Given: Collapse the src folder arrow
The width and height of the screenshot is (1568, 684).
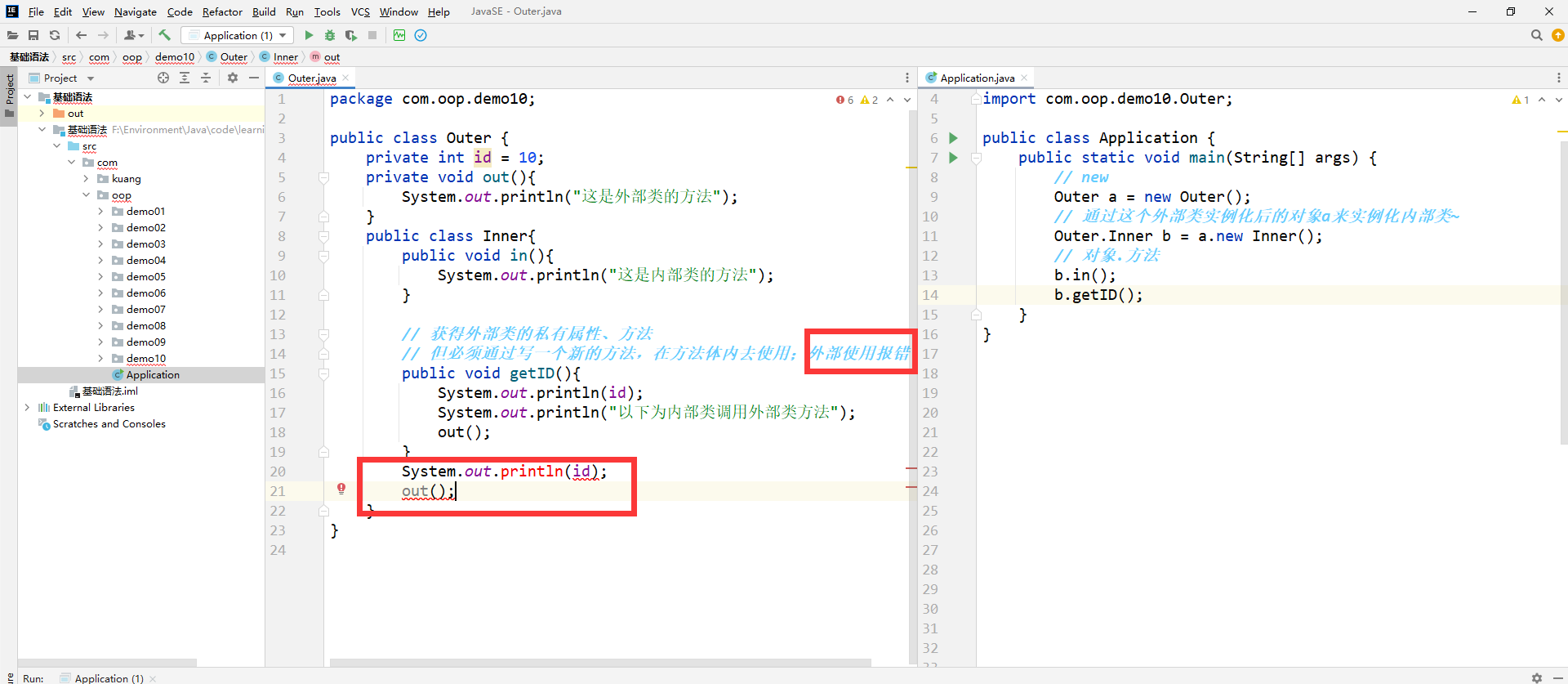Looking at the screenshot, I should pos(56,146).
